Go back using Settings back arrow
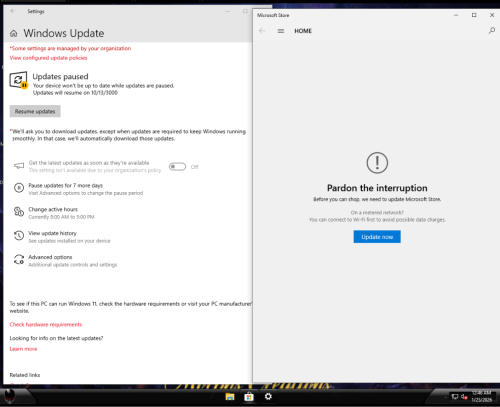Viewport: 500px width, 407px height. [13, 11]
